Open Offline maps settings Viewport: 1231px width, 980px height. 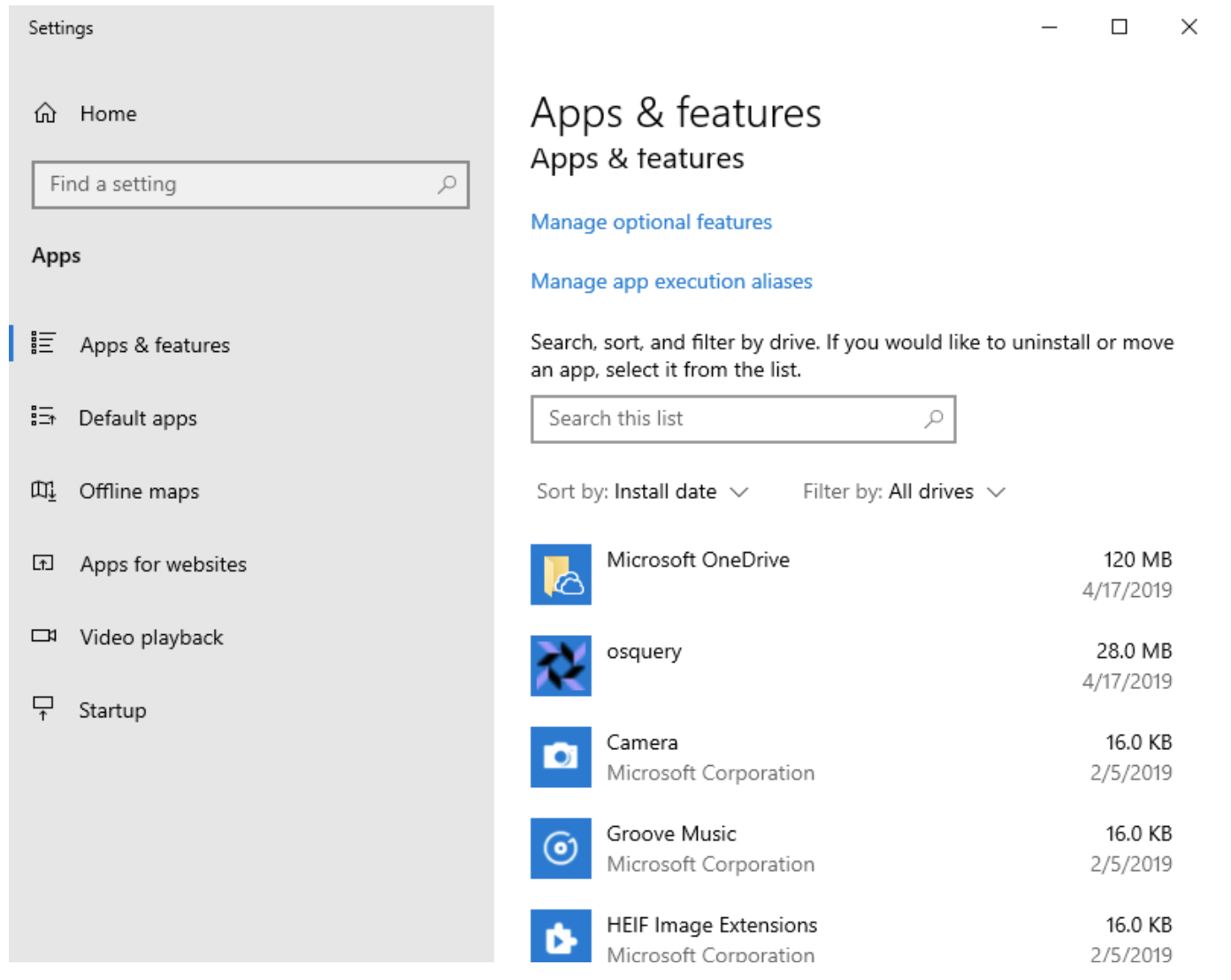[139, 491]
